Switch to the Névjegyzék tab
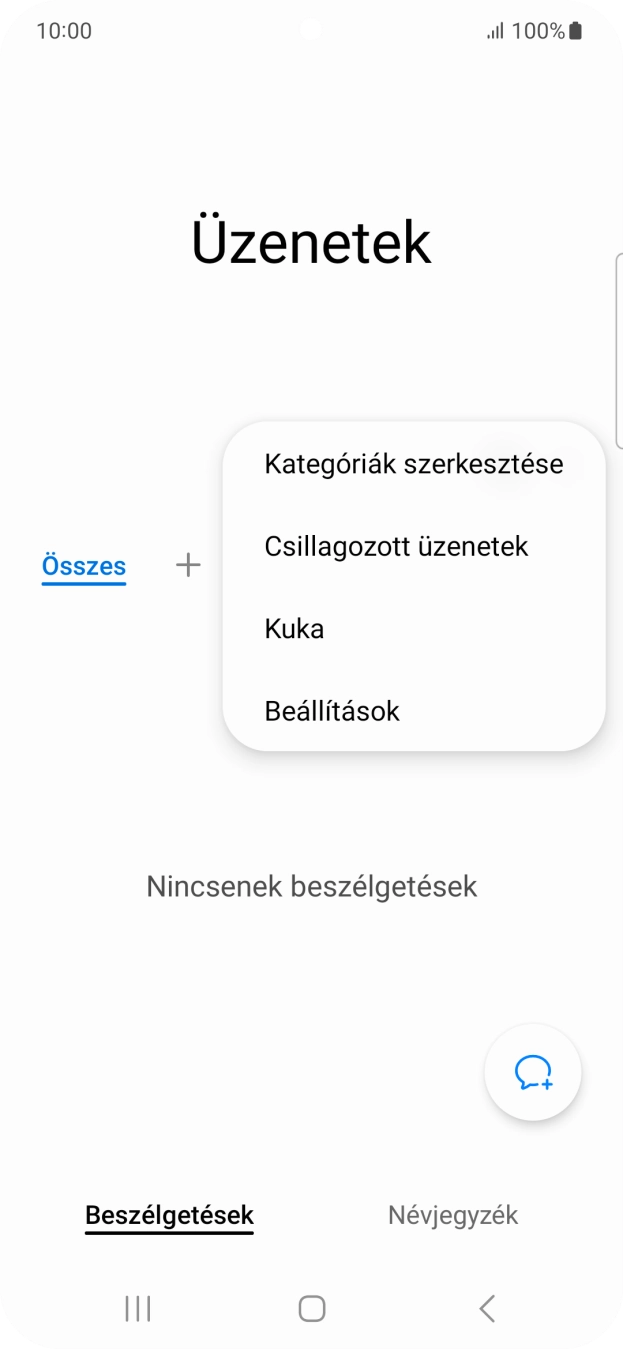 453,1215
